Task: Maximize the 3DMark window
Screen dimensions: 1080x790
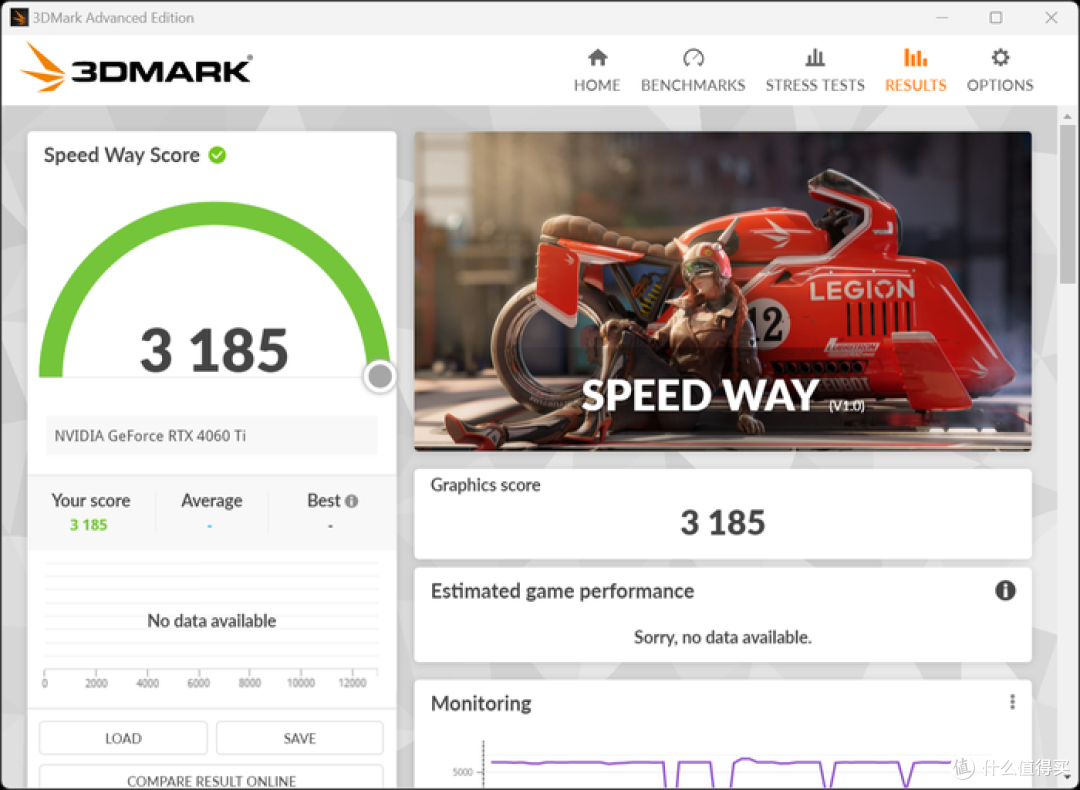Action: 996,17
